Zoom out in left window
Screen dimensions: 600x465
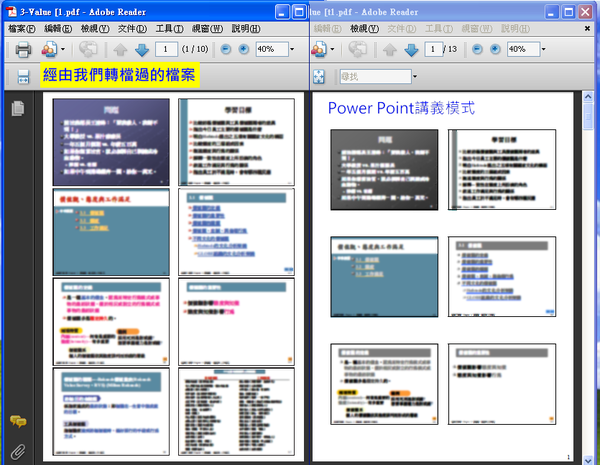coord(226,49)
